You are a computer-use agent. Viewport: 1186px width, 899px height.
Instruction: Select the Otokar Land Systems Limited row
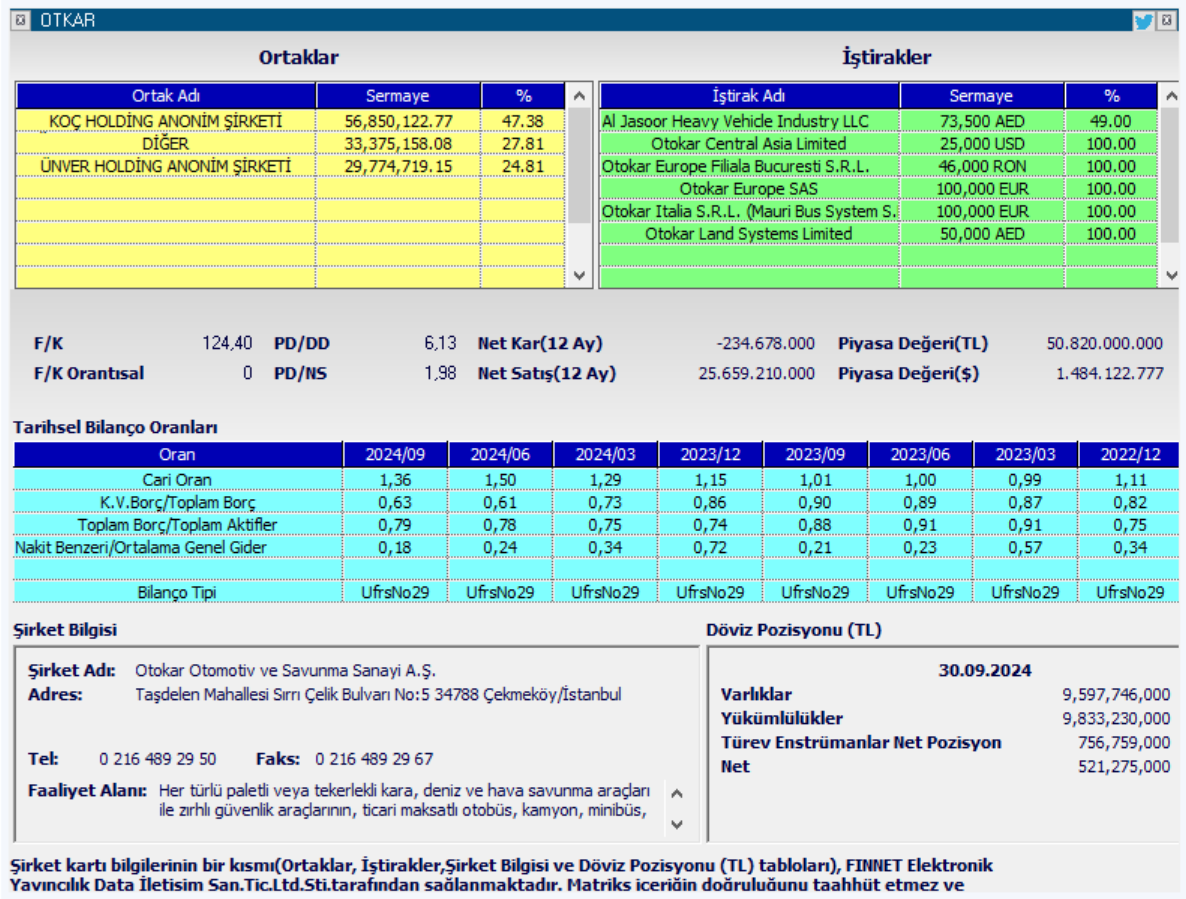[878, 234]
